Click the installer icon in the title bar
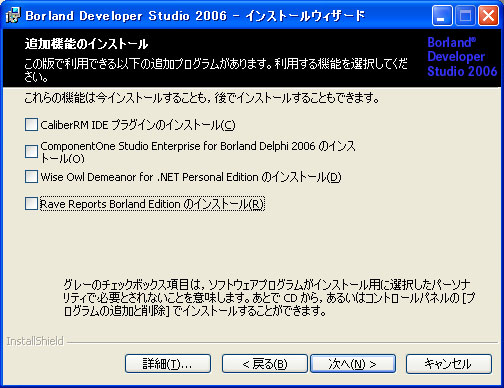Image resolution: width=504 pixels, height=388 pixels. (x=13, y=15)
